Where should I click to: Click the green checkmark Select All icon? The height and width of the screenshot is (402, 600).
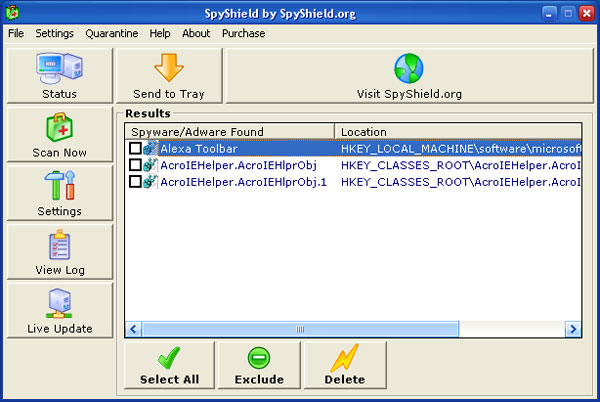click(169, 358)
